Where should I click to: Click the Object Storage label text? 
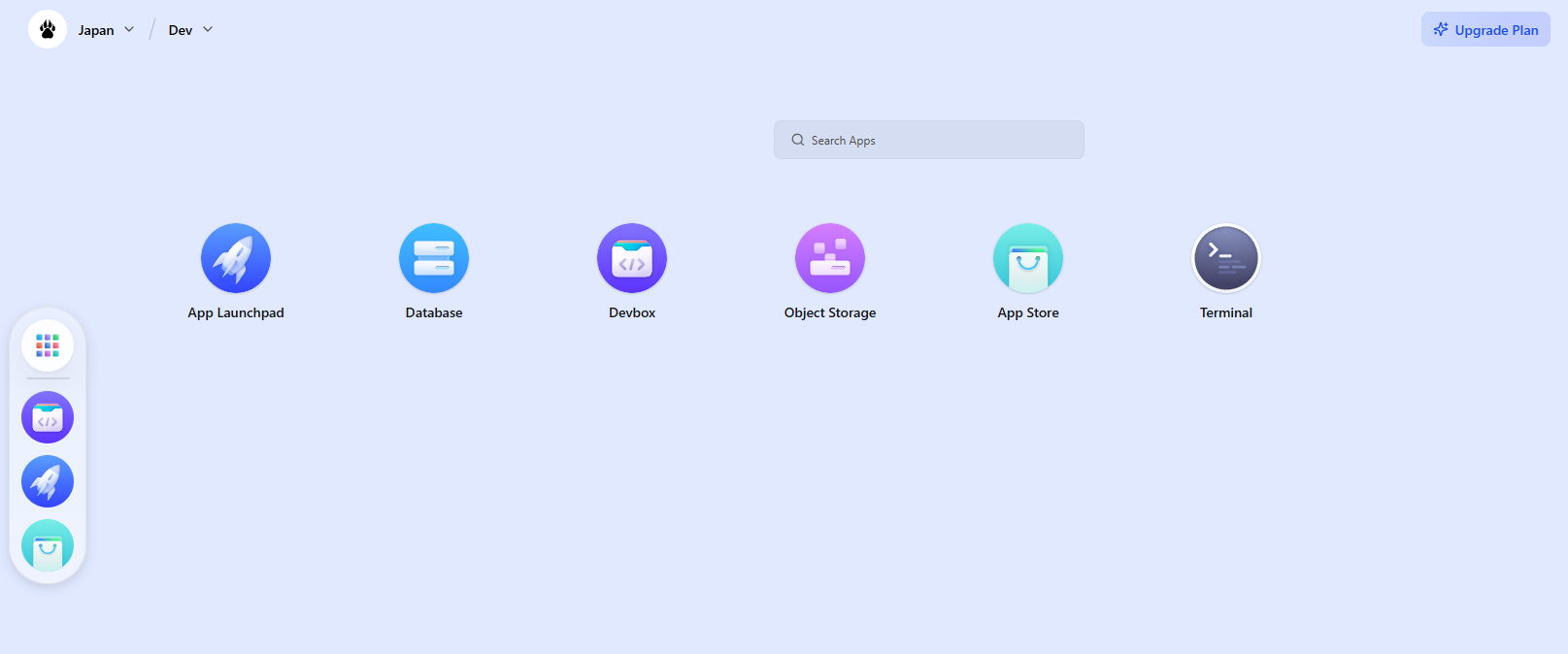click(x=830, y=312)
